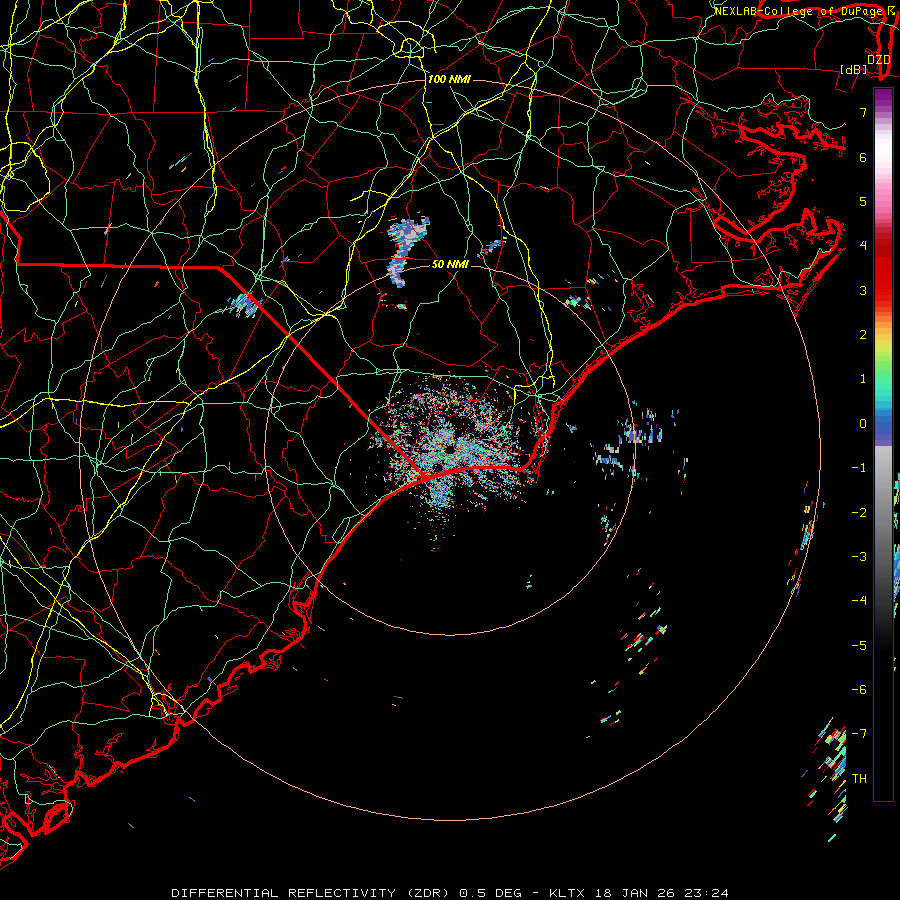Click the 50 NMI range ring label
This screenshot has height=900, width=900.
pyautogui.click(x=450, y=264)
